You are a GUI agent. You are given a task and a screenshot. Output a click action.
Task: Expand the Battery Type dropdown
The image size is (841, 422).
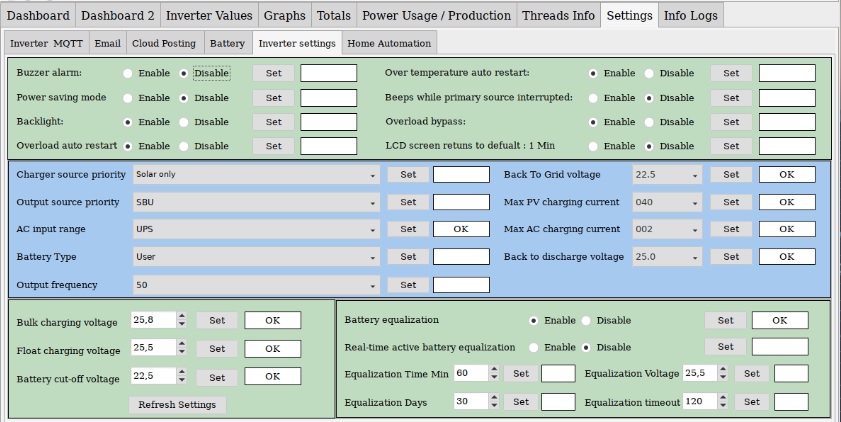click(x=256, y=256)
